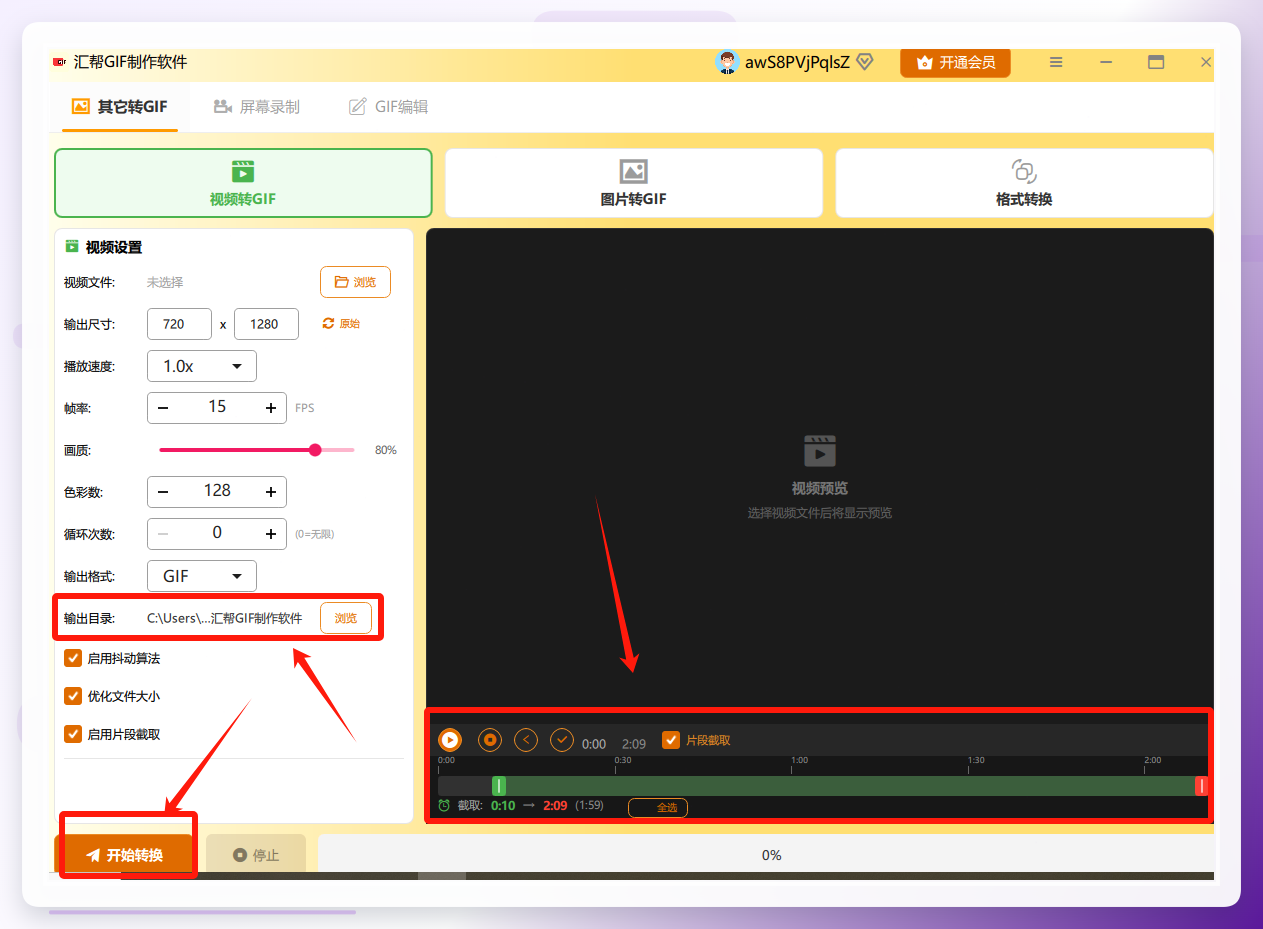Increase 色彩数 with plus button
Screen dimensions: 1263x929
point(270,492)
